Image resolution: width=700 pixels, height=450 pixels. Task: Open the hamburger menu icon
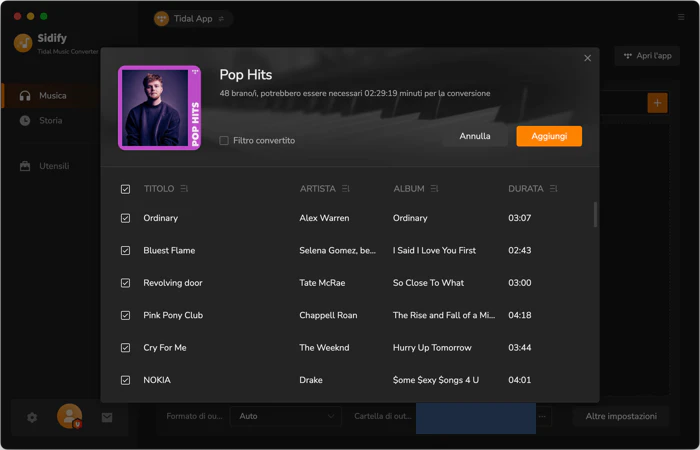[681, 17]
